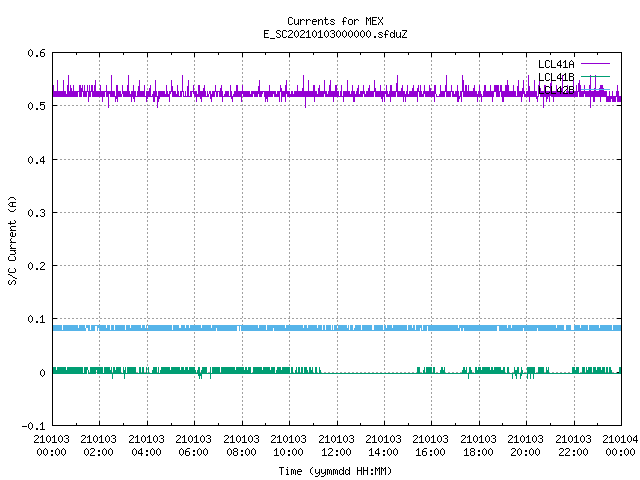Click the green LCL41B legend line sample
The image size is (640, 480).
coord(595,76)
